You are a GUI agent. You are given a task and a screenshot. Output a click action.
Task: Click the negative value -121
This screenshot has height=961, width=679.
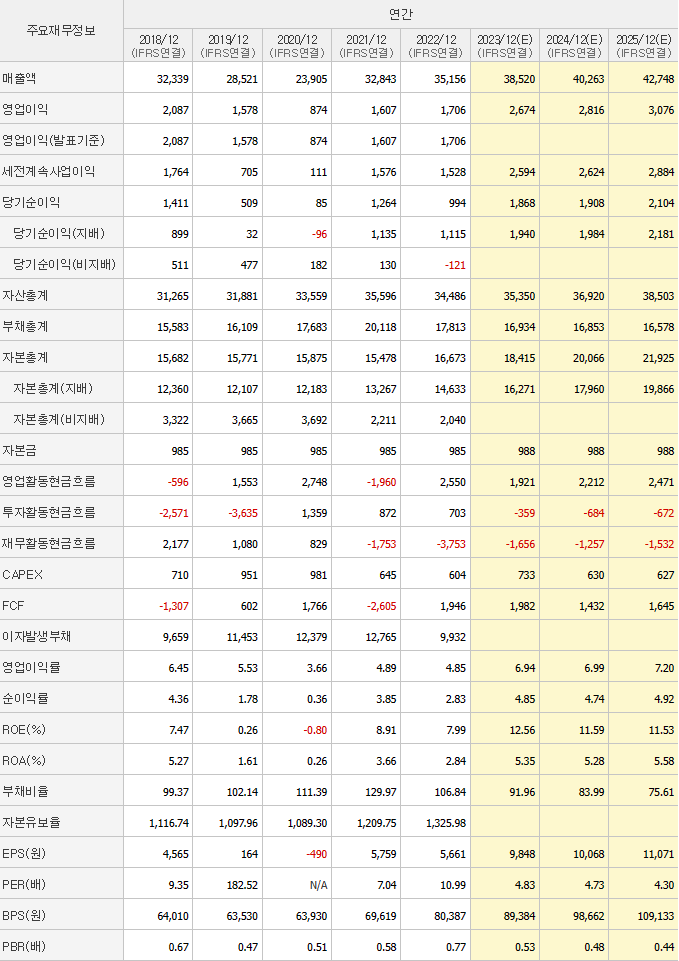pos(455,265)
